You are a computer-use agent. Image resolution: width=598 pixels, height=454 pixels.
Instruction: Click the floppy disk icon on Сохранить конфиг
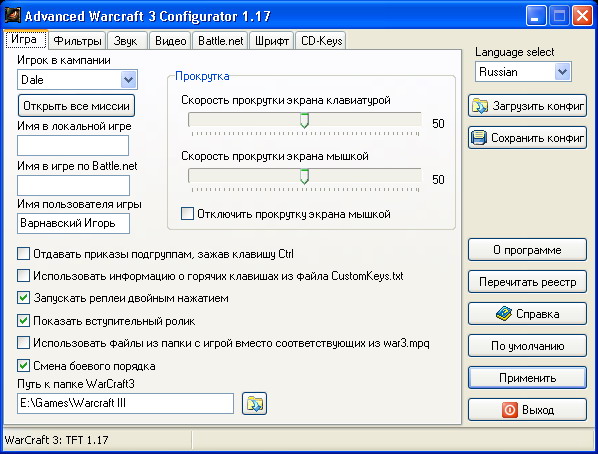(x=479, y=138)
